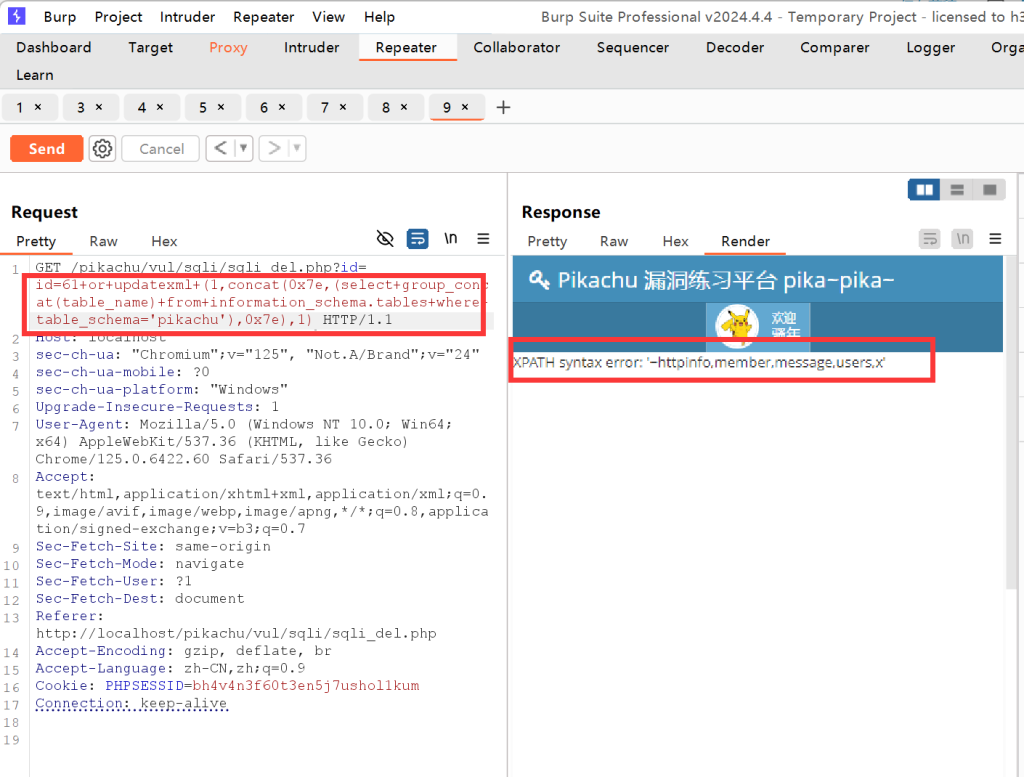Viewport: 1024px width, 777px height.
Task: Expand the back history dropdown arrow
Action: [x=244, y=148]
